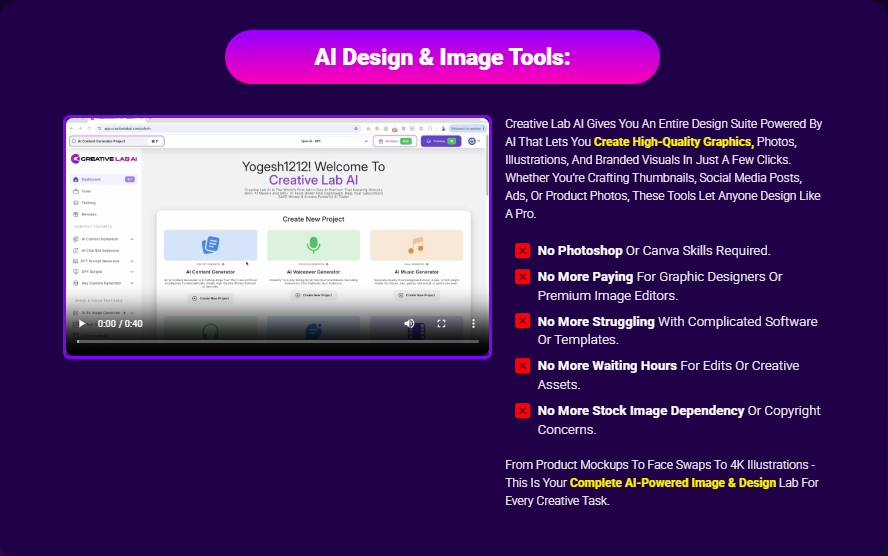Click the No More Waiting Hours bullet text
This screenshot has height=556, width=888.
click(x=668, y=375)
